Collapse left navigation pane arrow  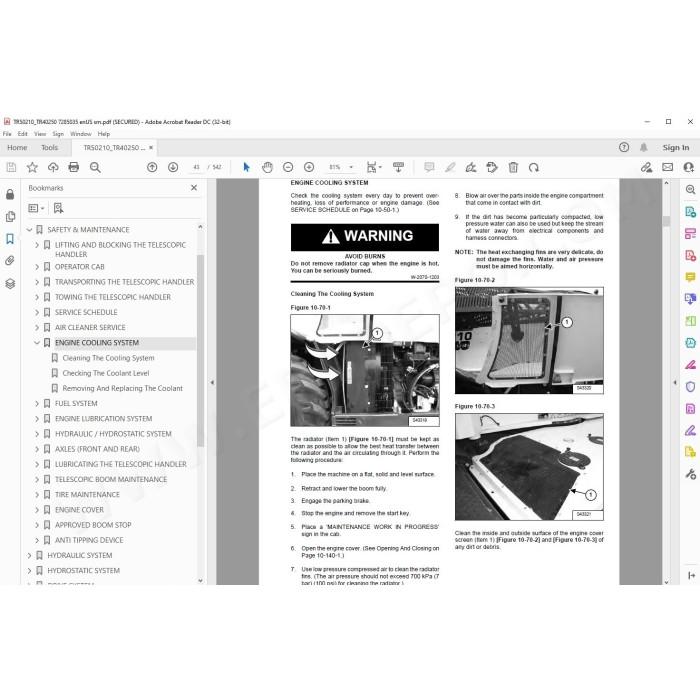[x=212, y=383]
